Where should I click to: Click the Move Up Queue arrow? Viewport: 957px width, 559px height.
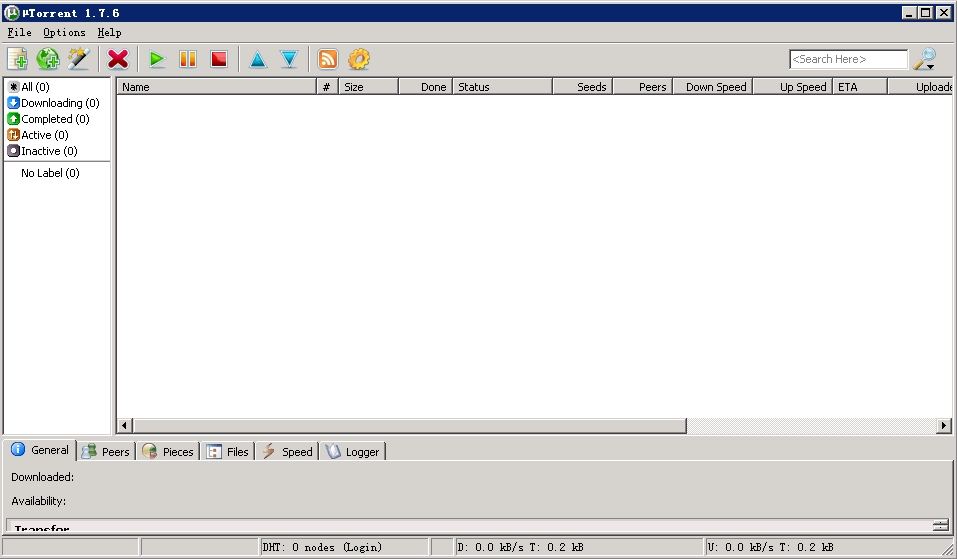[258, 59]
